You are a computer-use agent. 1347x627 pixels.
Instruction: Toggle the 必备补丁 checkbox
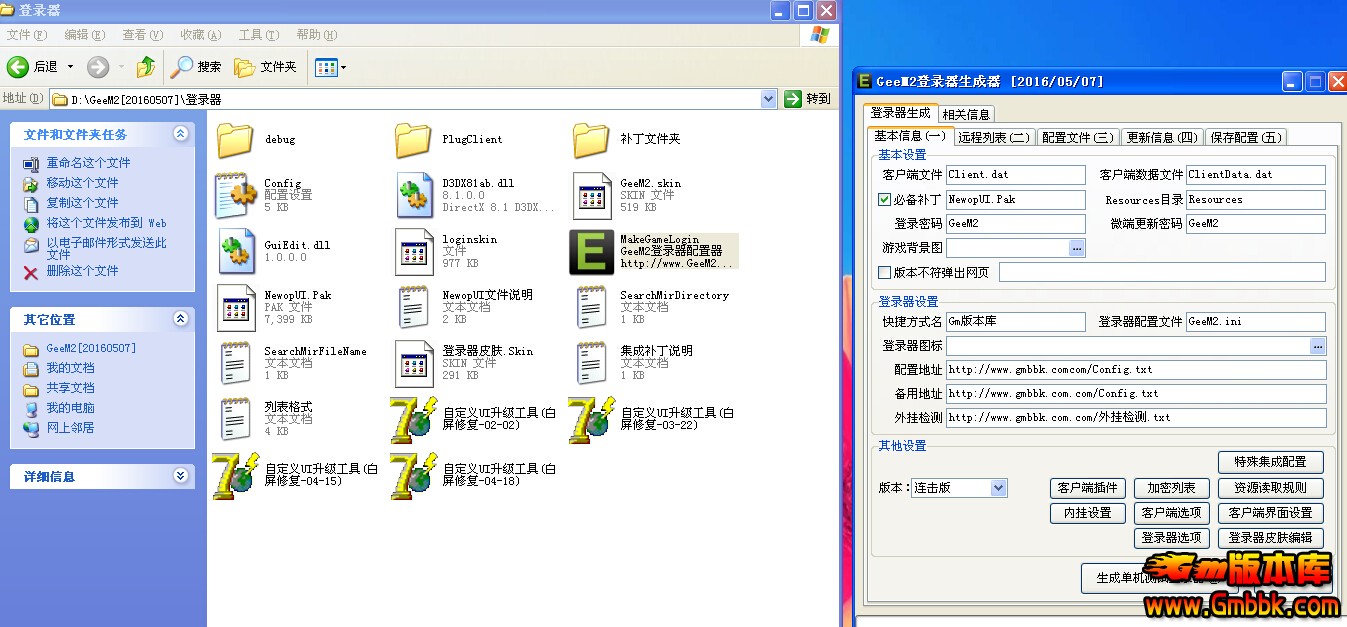pos(884,200)
